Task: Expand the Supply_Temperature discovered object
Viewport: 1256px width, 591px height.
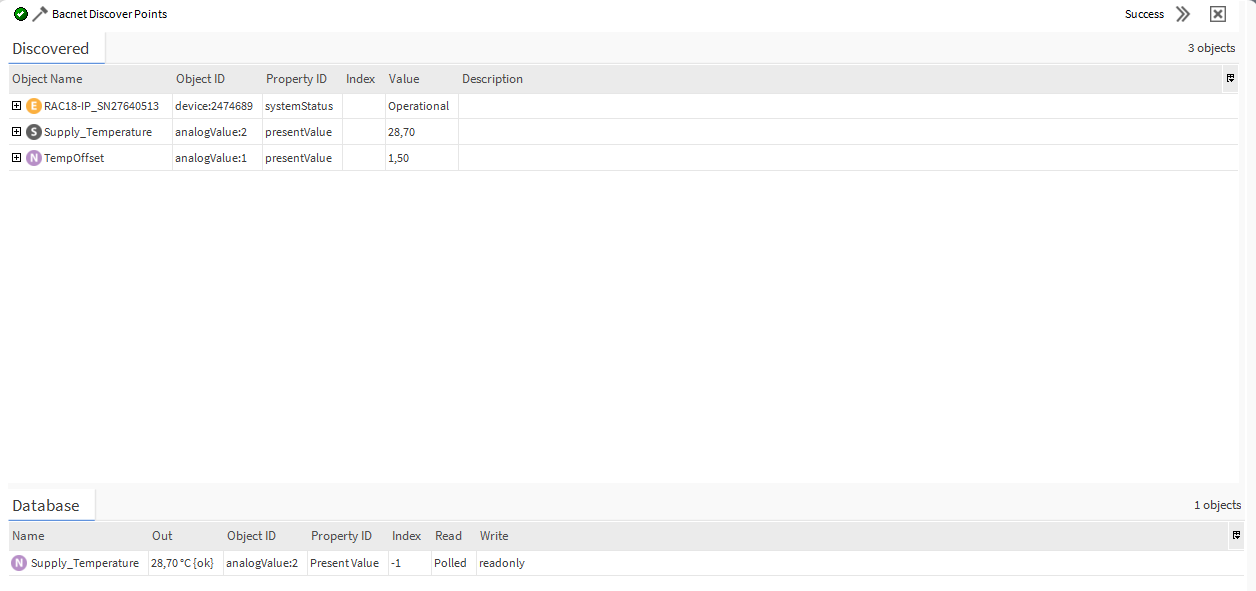Action: pyautogui.click(x=16, y=132)
